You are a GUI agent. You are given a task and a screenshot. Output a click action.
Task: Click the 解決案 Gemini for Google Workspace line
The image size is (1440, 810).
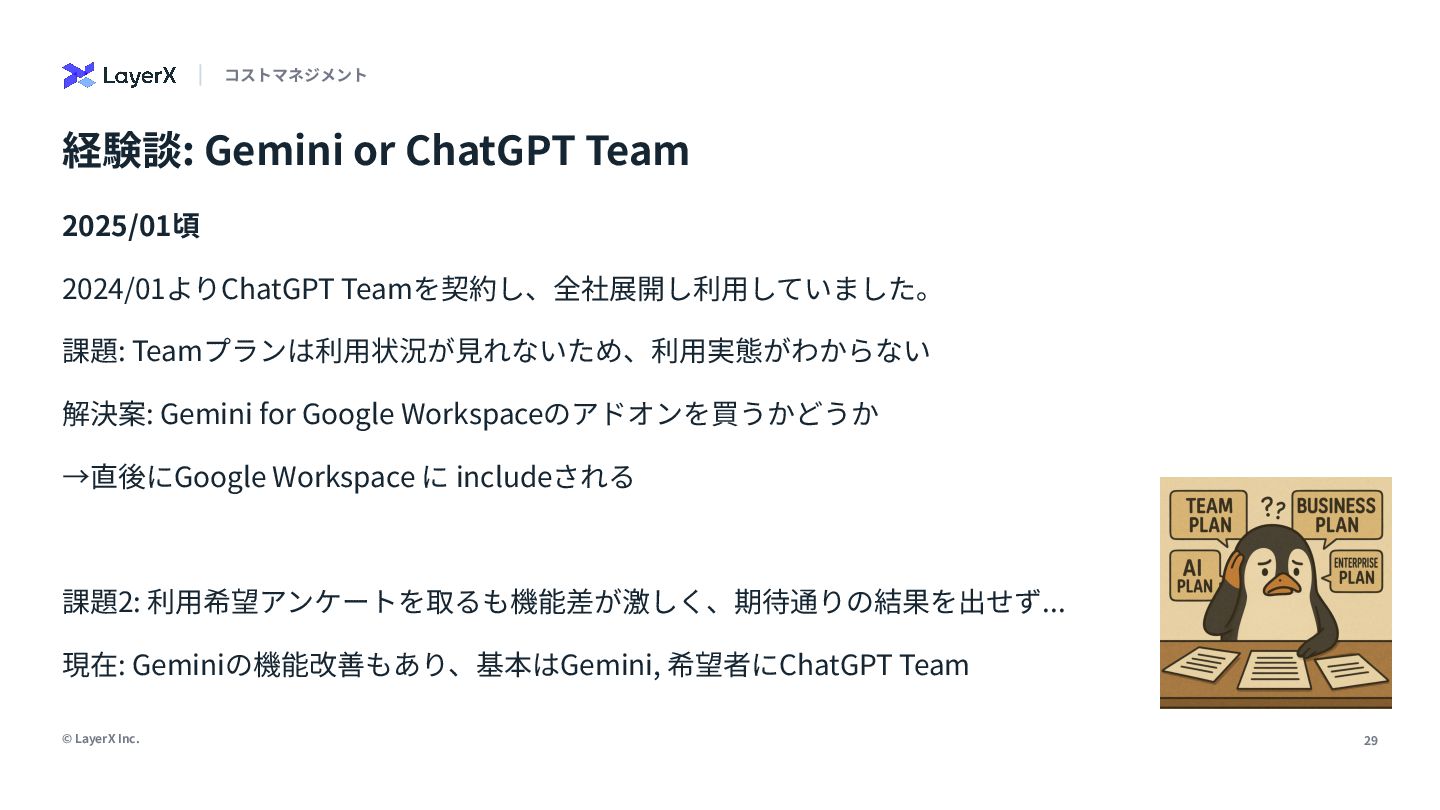[470, 413]
